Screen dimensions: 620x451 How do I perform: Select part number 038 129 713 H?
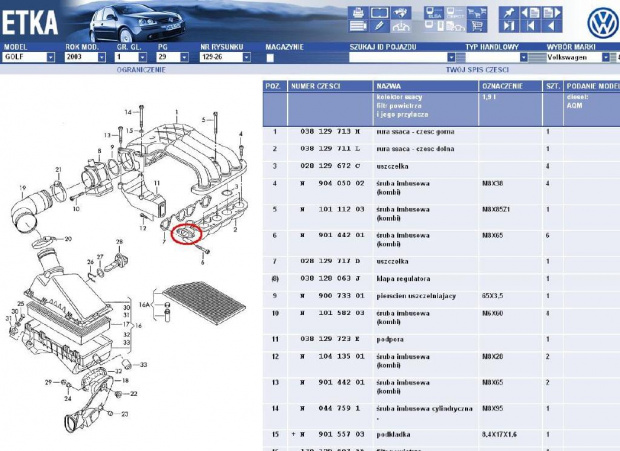[330, 132]
